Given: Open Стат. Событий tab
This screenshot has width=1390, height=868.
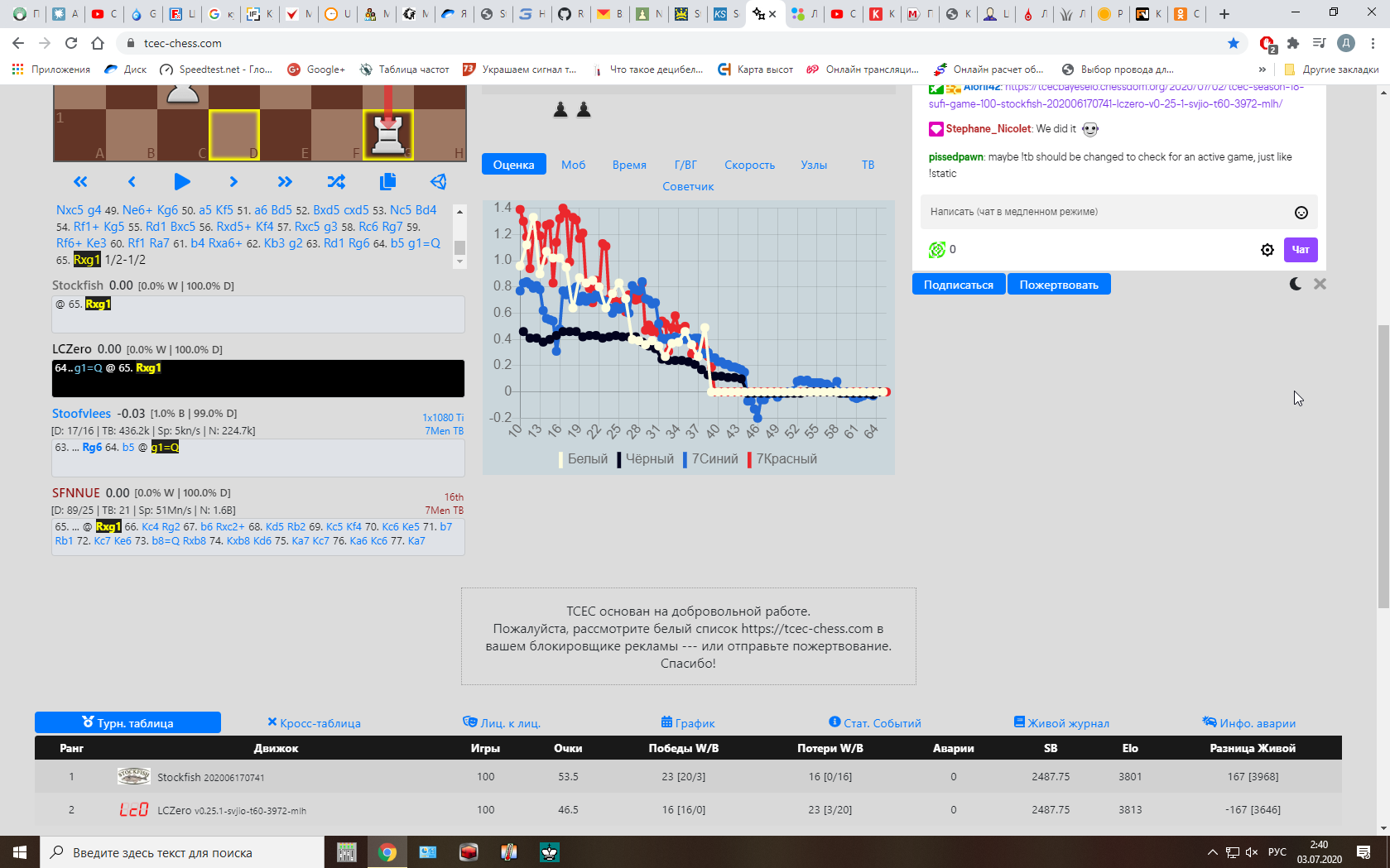Looking at the screenshot, I should (x=875, y=723).
